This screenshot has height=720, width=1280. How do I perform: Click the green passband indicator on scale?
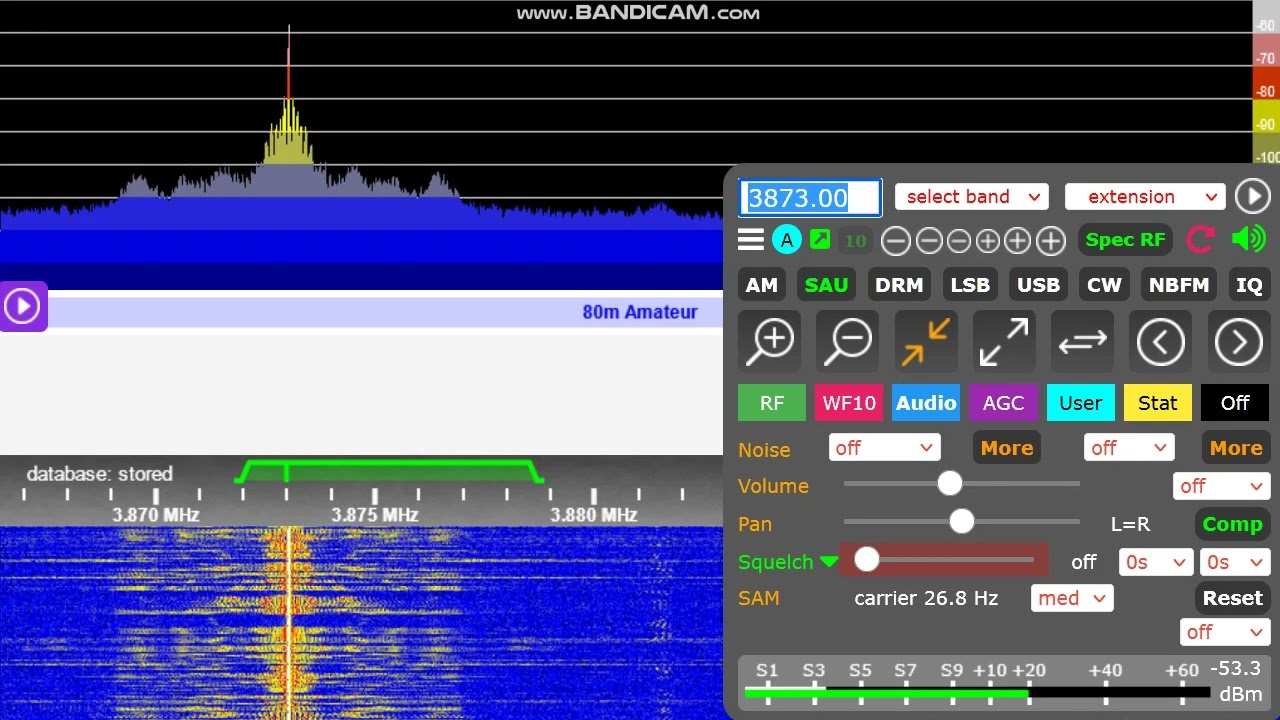pos(389,471)
